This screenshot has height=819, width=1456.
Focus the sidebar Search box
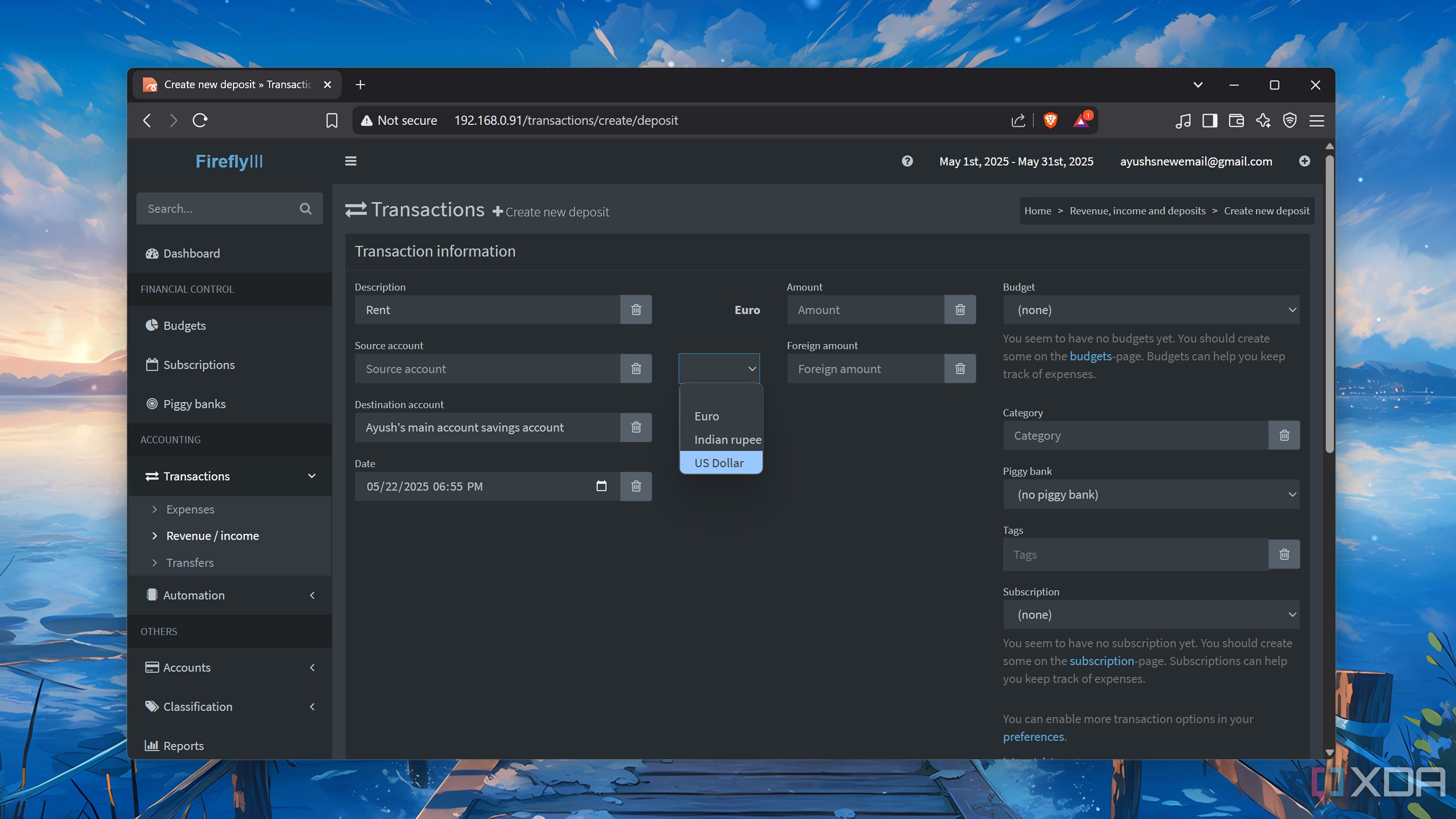point(218,209)
